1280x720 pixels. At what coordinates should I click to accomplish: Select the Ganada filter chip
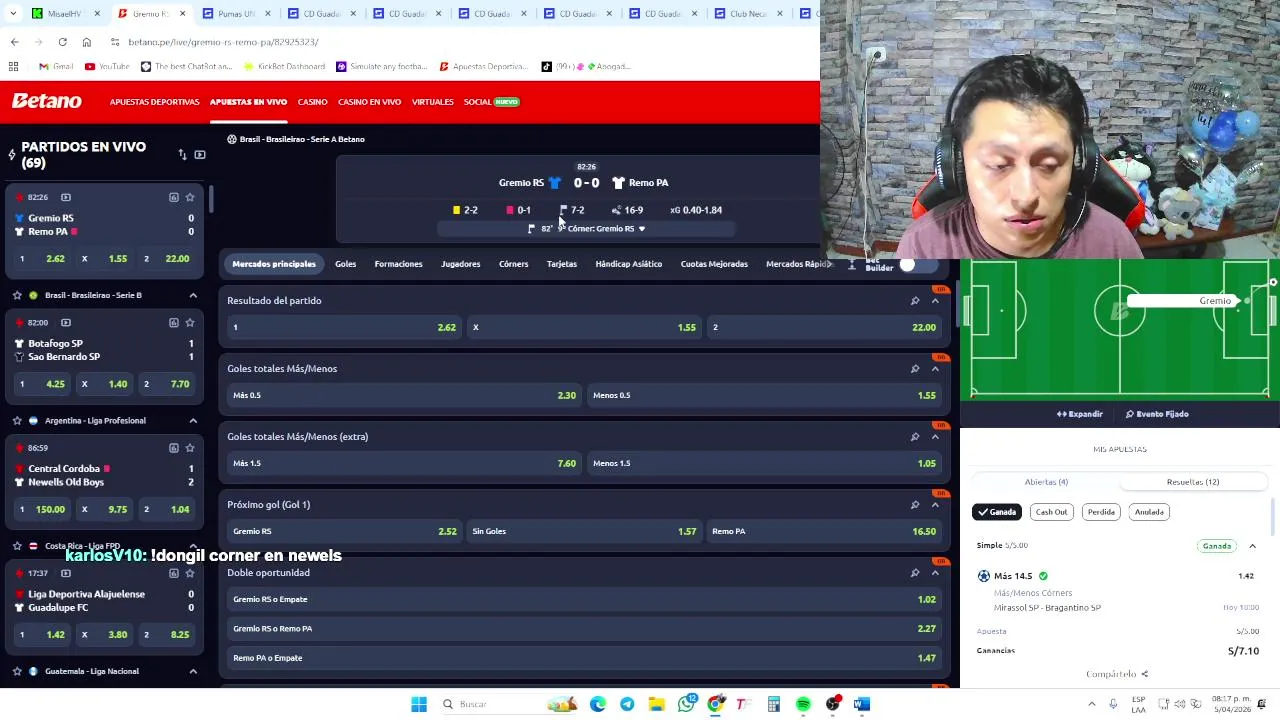tap(997, 512)
